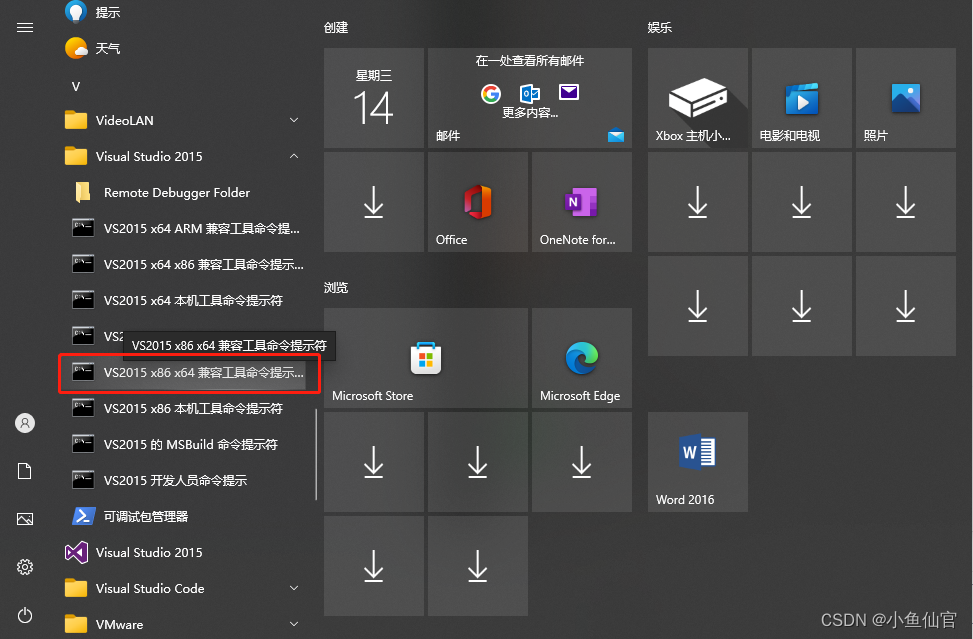Open the VMware folder entry

click(x=186, y=623)
